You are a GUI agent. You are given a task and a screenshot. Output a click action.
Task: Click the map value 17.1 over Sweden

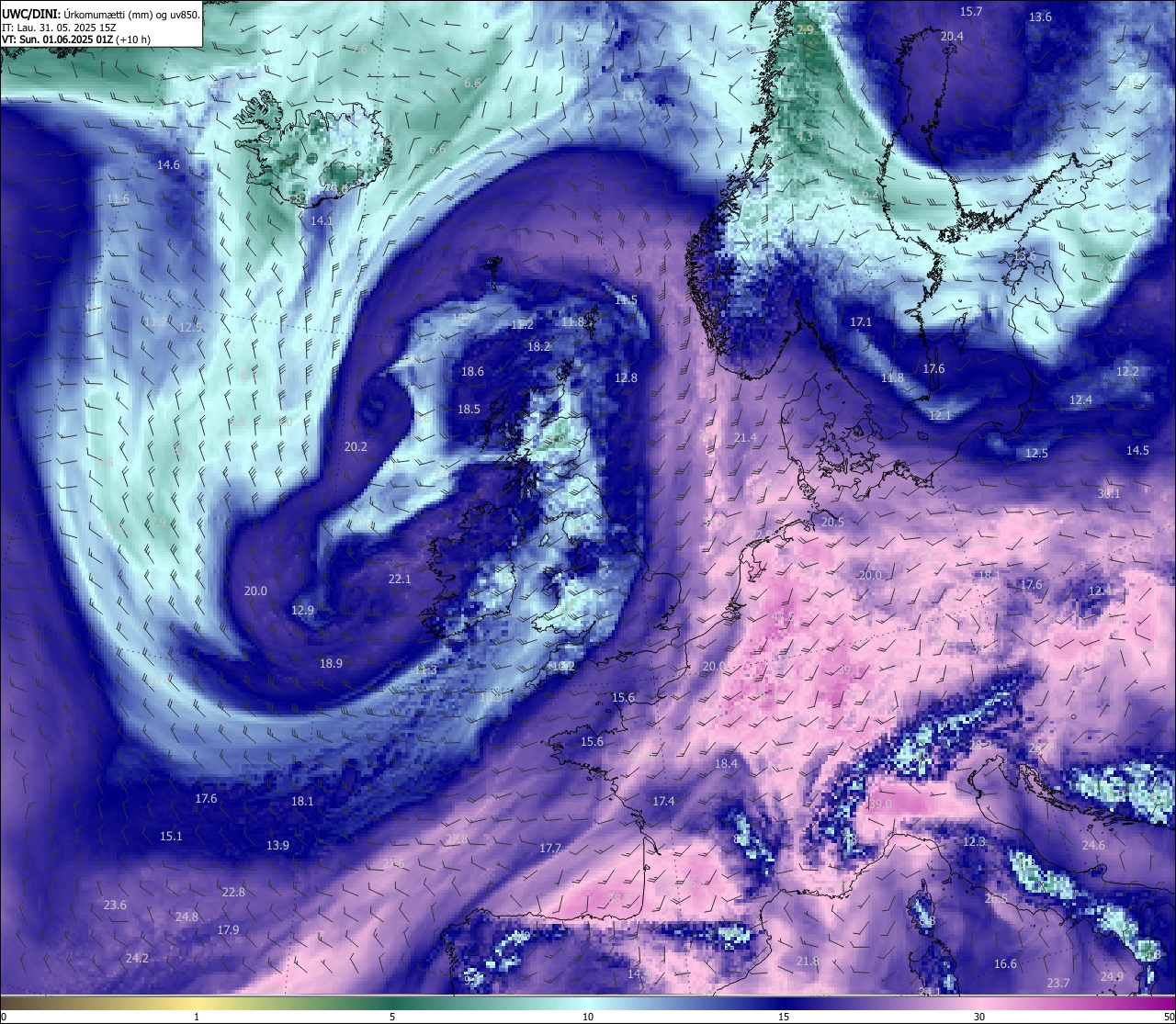pos(861,322)
